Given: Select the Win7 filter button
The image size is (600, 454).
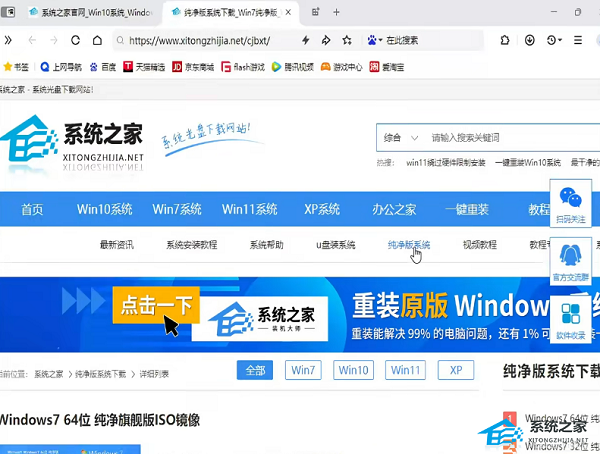Looking at the screenshot, I should pos(304,370).
